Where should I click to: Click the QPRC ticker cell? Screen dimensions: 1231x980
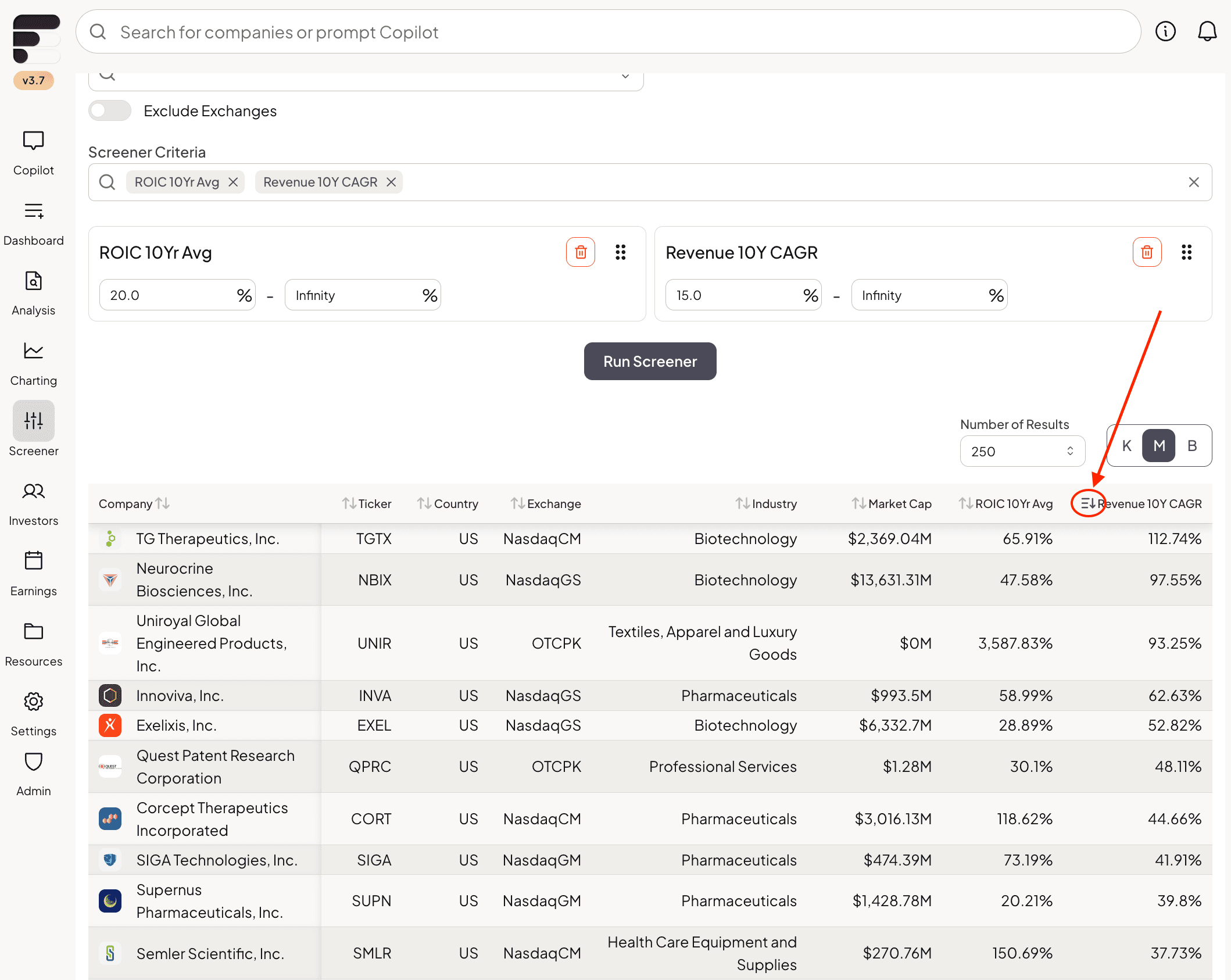(370, 766)
